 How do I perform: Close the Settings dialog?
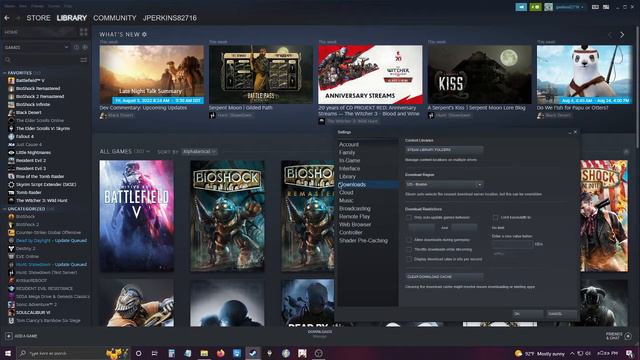[576, 132]
